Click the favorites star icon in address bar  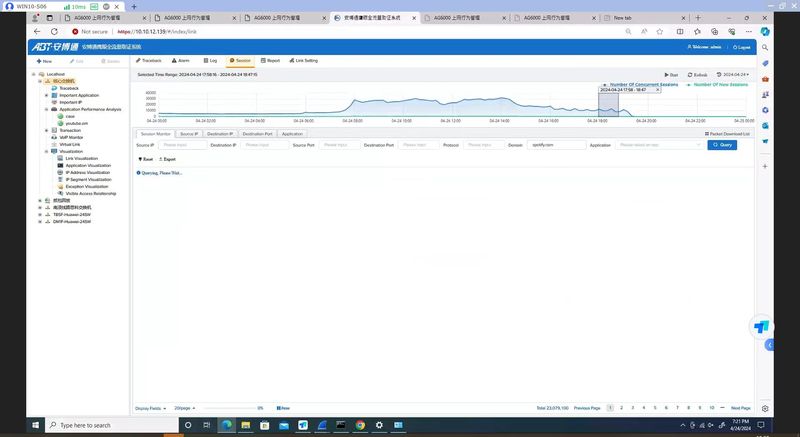[660, 32]
